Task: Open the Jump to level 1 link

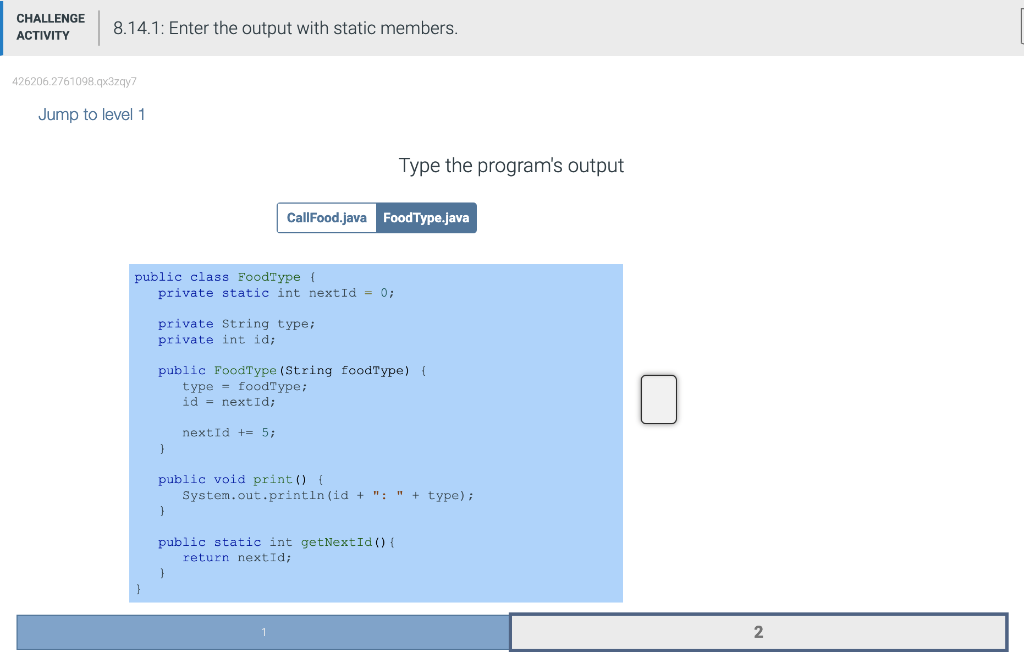Action: [91, 114]
